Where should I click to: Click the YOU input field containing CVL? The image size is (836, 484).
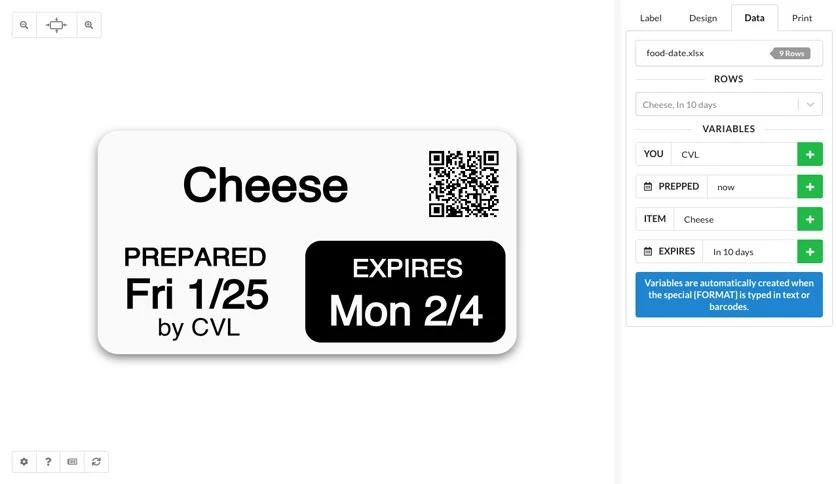click(734, 155)
